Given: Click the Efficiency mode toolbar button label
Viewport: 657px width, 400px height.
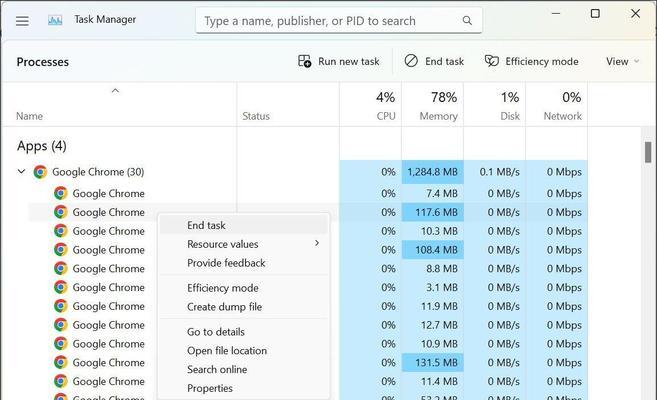Looking at the screenshot, I should pos(542,62).
